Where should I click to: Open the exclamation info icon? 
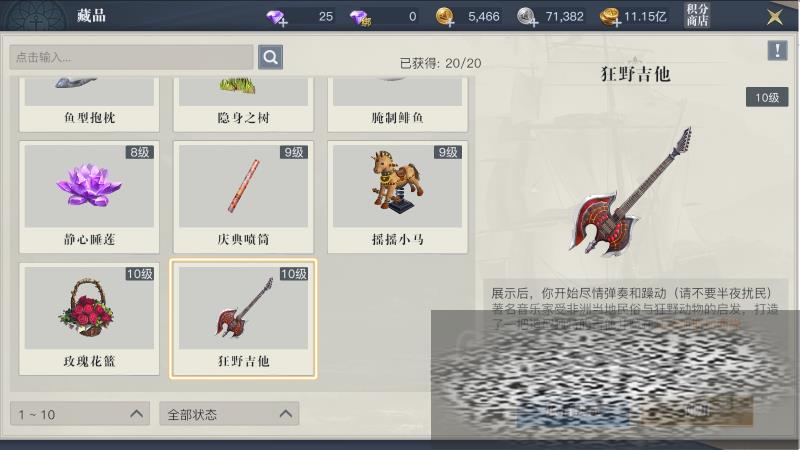coord(777,51)
